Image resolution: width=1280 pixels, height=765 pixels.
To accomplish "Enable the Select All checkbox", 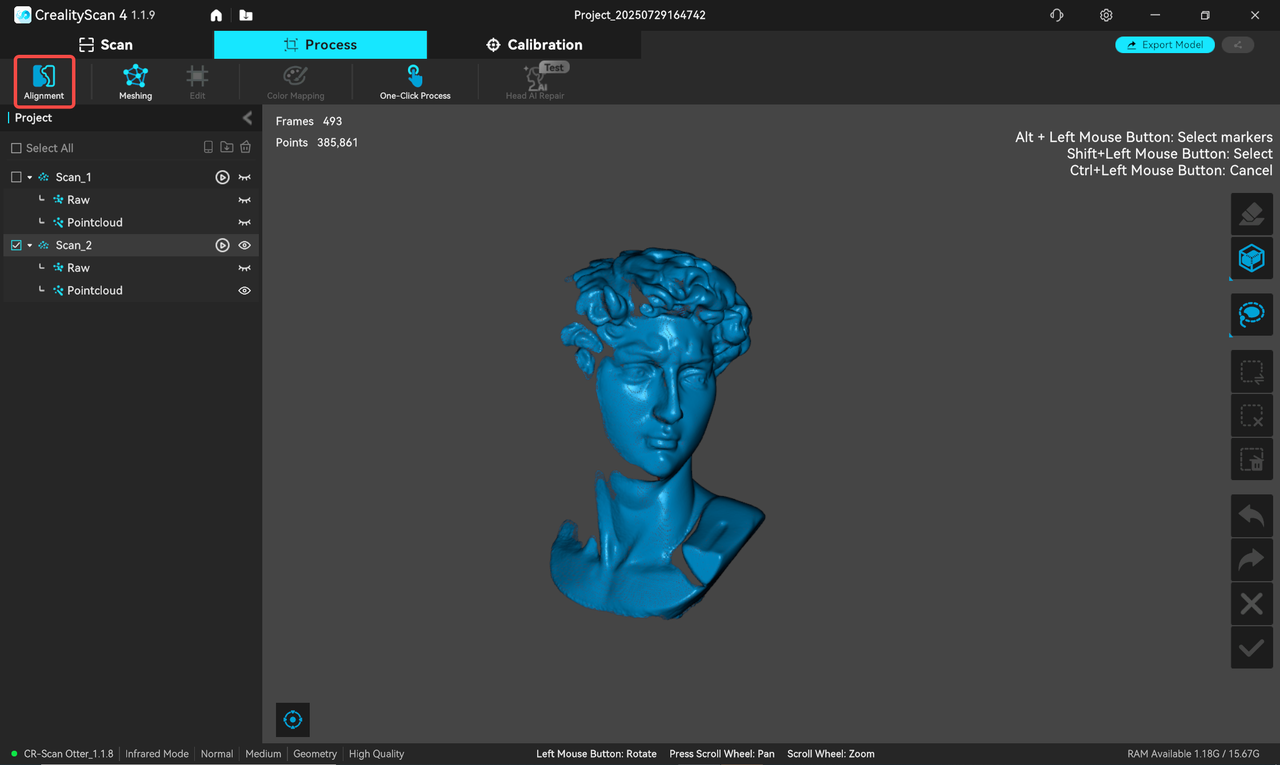I will (16, 148).
